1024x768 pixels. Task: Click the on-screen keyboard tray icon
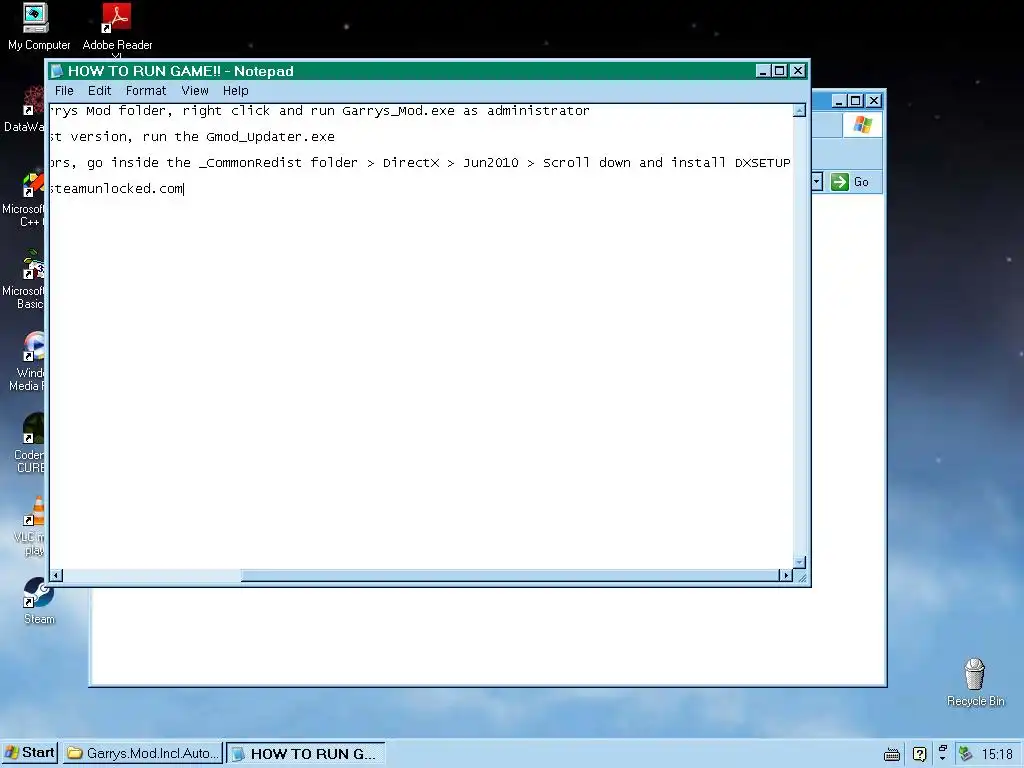891,755
